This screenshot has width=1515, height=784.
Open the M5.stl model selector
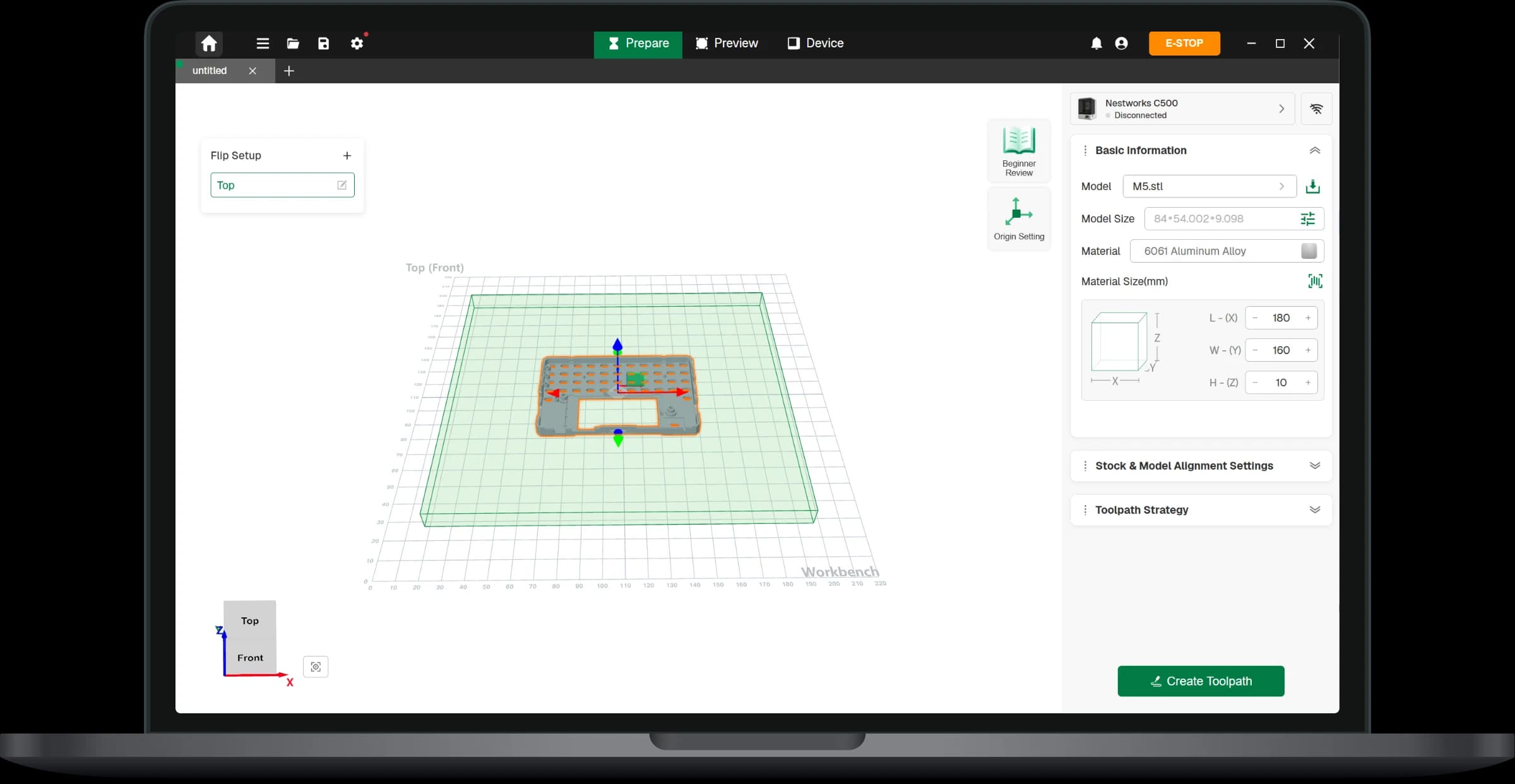click(x=1209, y=186)
